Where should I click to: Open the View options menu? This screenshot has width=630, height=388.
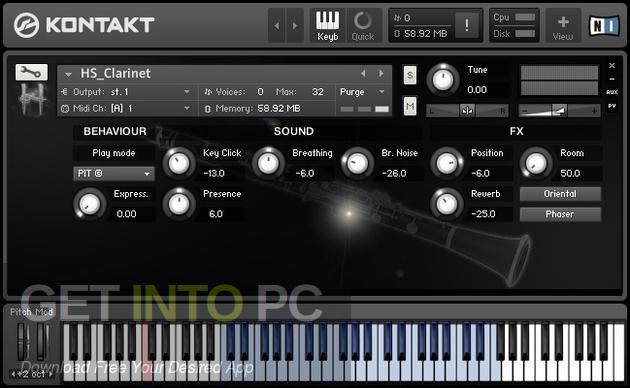pyautogui.click(x=563, y=25)
